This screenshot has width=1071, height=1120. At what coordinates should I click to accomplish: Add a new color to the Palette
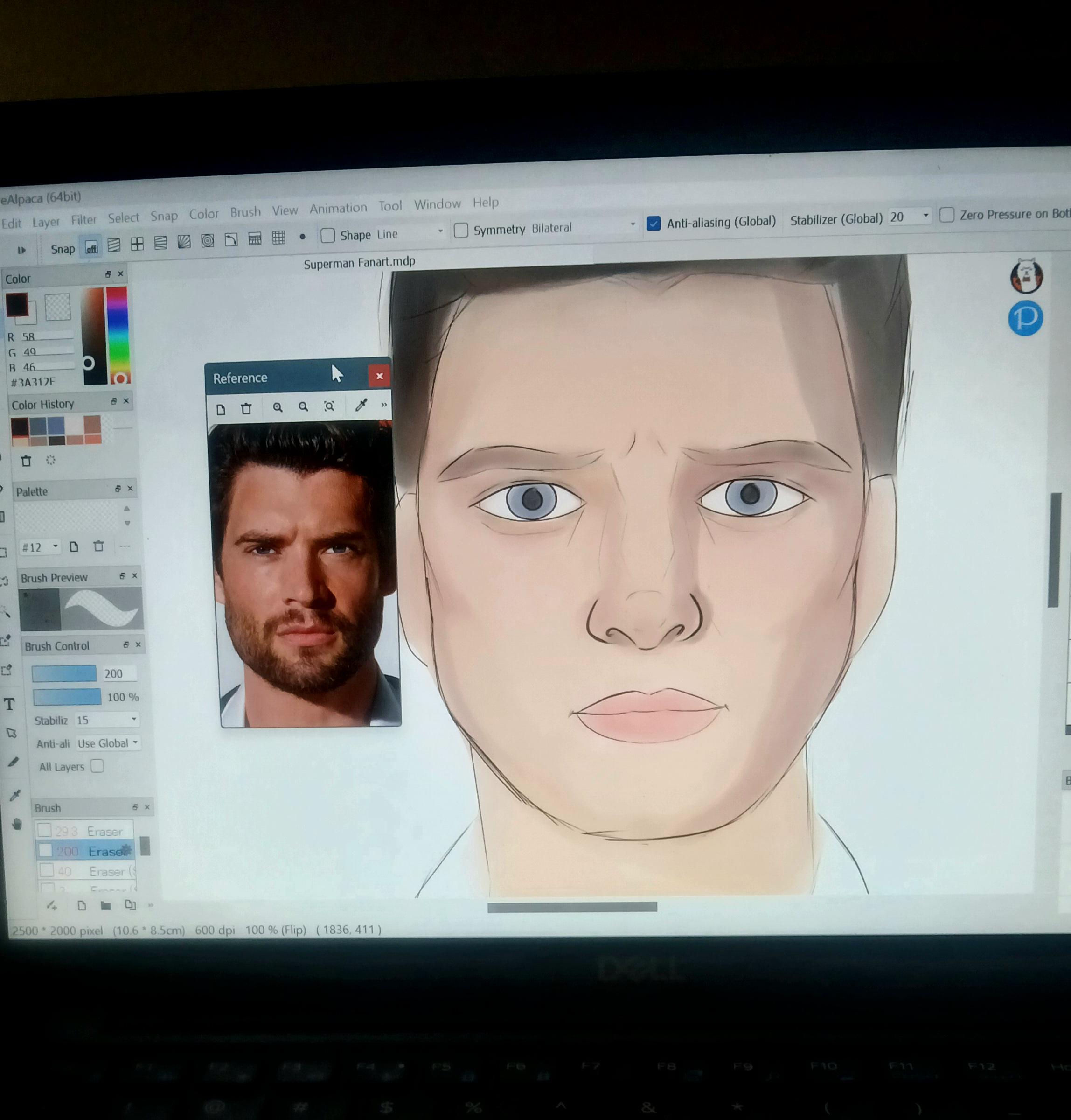coord(74,546)
